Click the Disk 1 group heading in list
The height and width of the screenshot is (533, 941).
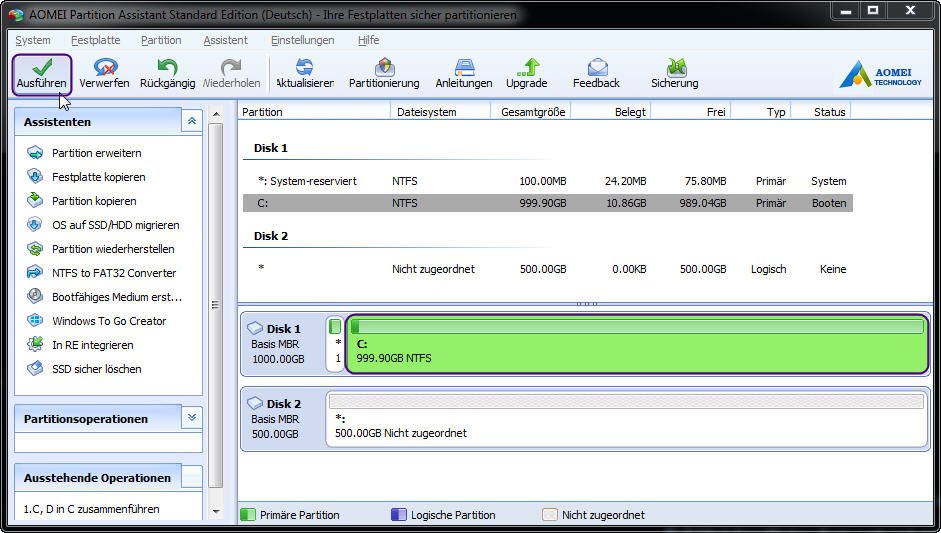tap(271, 148)
